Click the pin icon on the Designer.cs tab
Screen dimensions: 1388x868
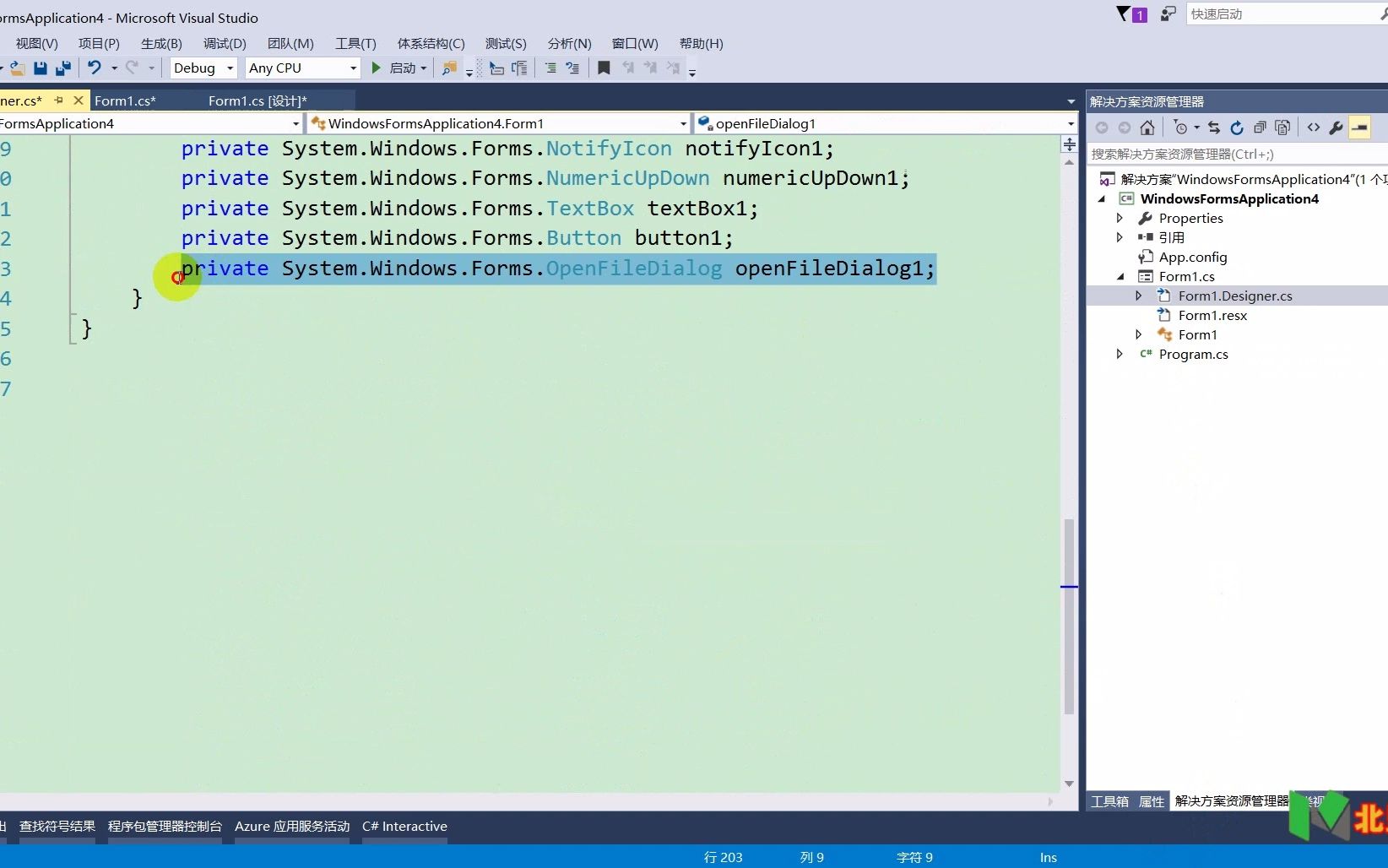coord(59,100)
